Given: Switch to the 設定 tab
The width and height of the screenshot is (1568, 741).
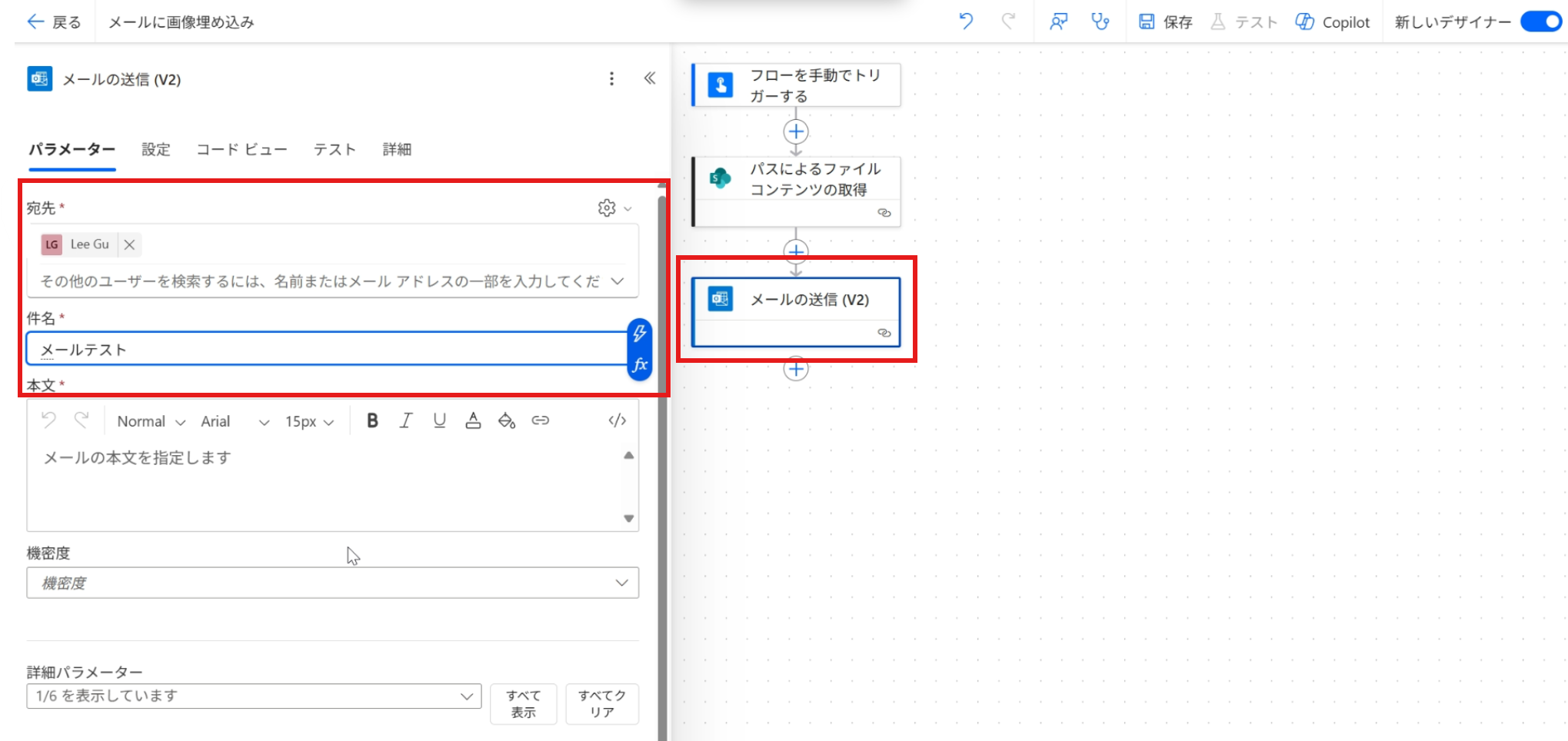Looking at the screenshot, I should click(155, 149).
